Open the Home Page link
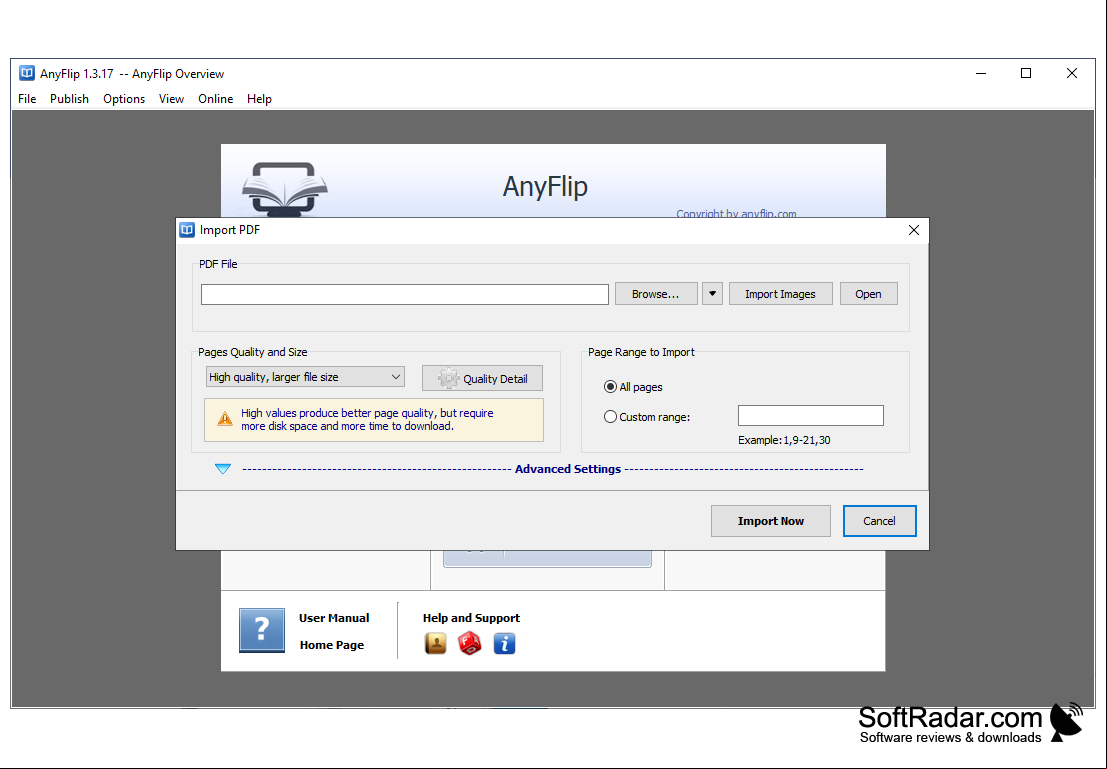Screen dimensions: 1107x769 332,645
